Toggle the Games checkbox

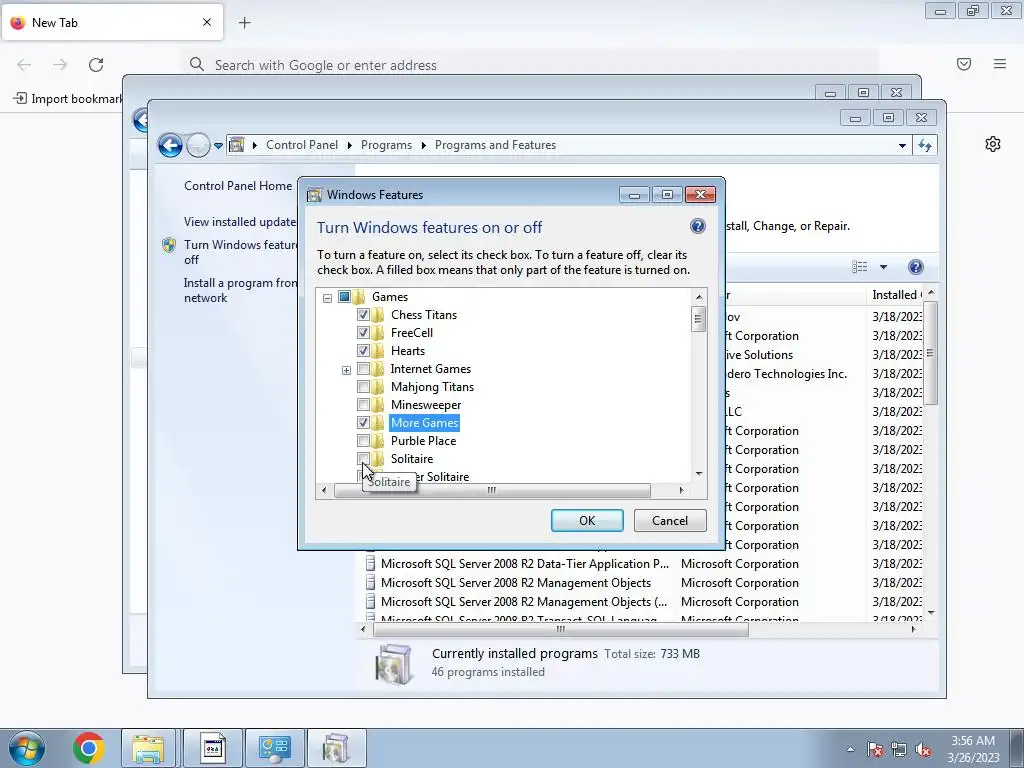[x=344, y=296]
